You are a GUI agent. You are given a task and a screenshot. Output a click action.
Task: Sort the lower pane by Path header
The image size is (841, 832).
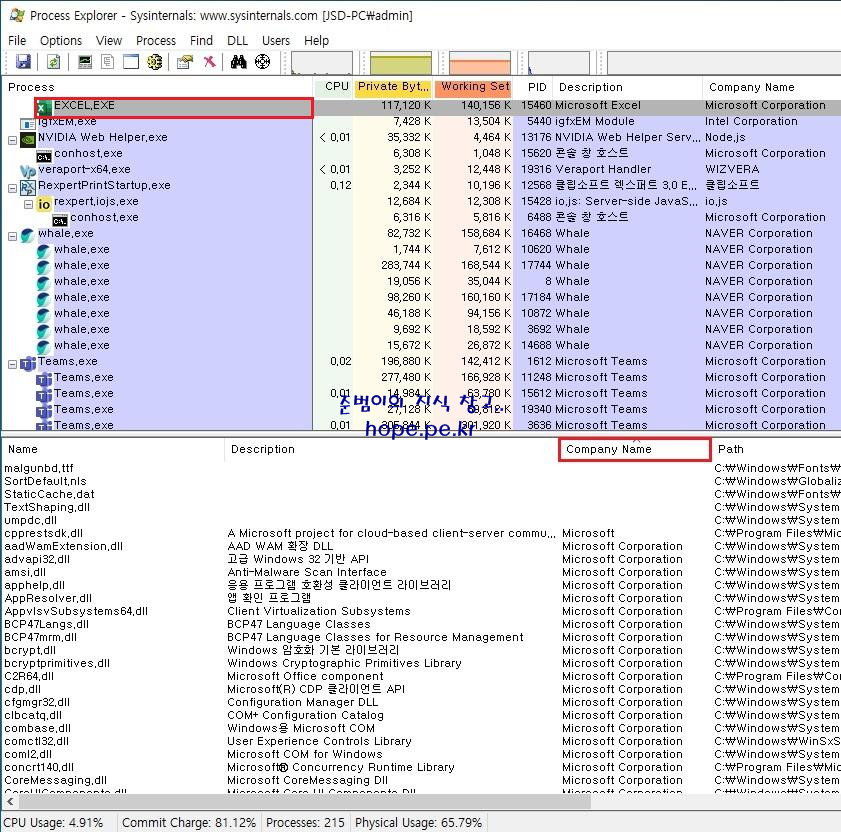click(x=776, y=450)
